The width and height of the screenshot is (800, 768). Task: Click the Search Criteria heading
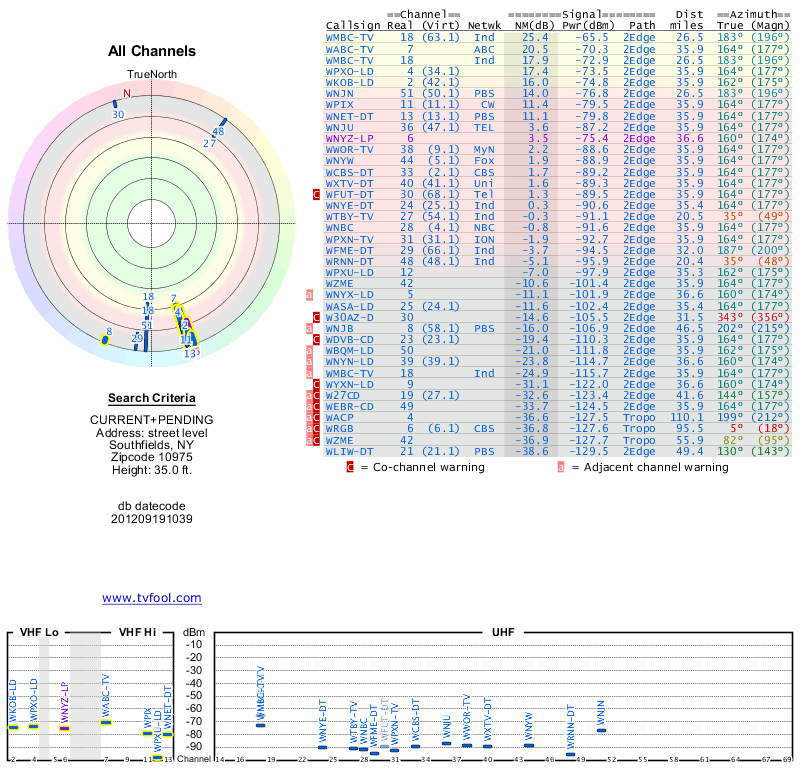(x=151, y=398)
